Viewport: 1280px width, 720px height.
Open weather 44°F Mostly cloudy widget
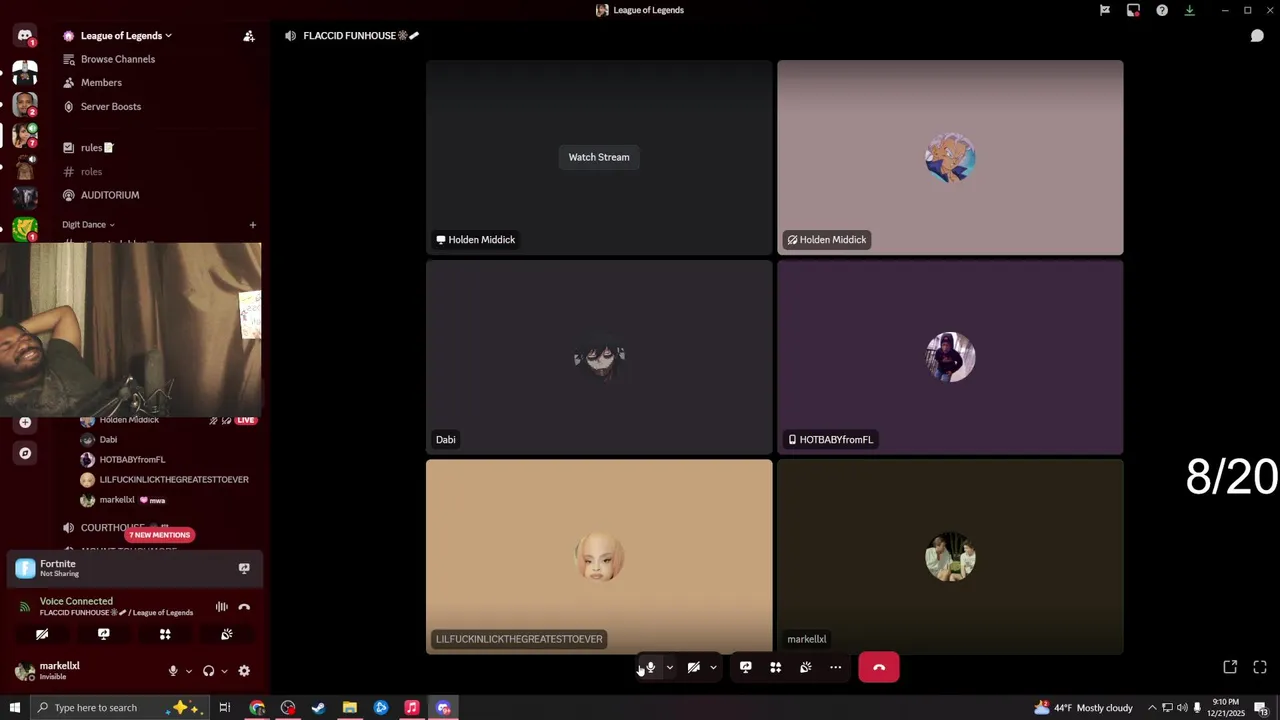pos(1084,708)
